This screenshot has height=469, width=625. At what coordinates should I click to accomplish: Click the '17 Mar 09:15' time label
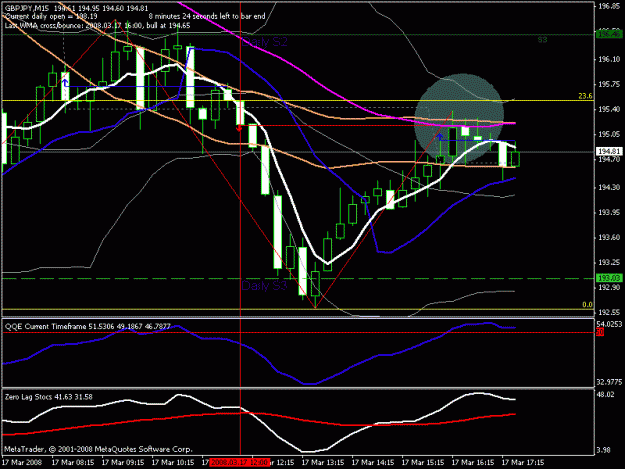pyautogui.click(x=123, y=463)
